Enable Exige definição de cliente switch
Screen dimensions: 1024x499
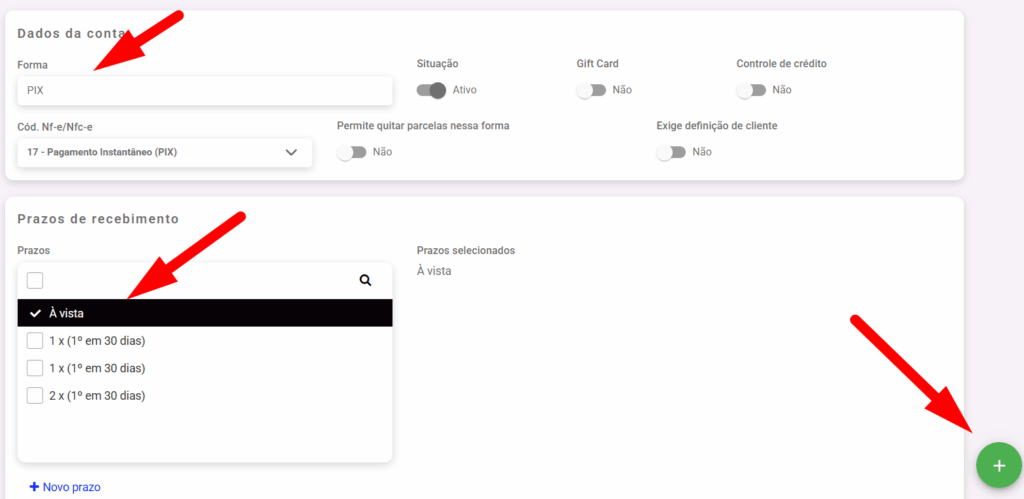[671, 152]
